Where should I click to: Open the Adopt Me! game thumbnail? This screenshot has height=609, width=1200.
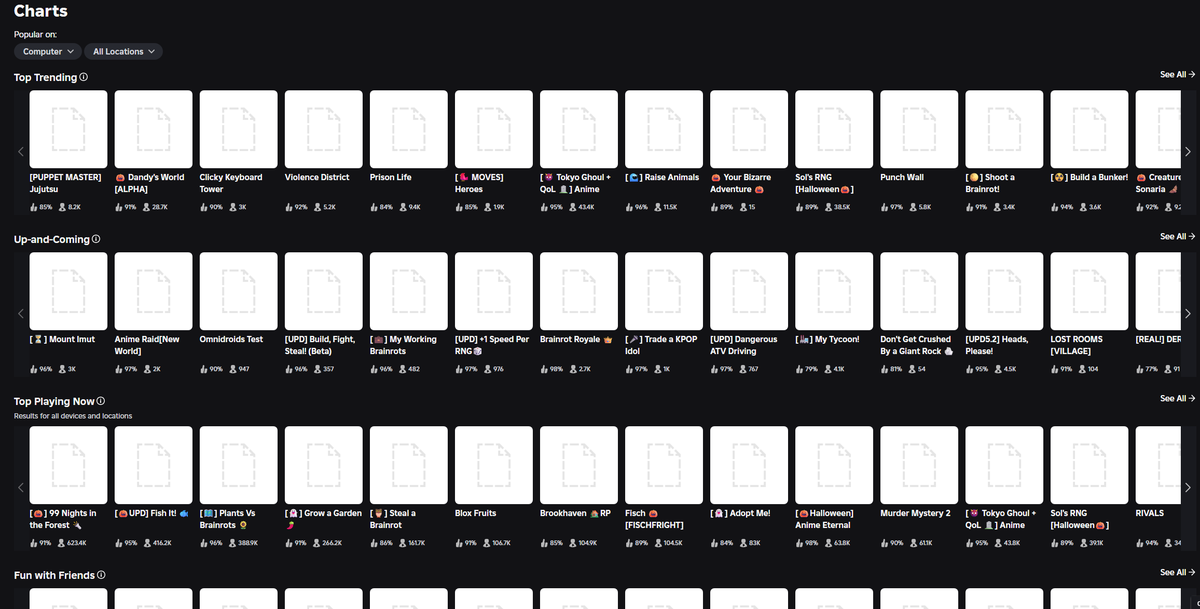pyautogui.click(x=749, y=465)
